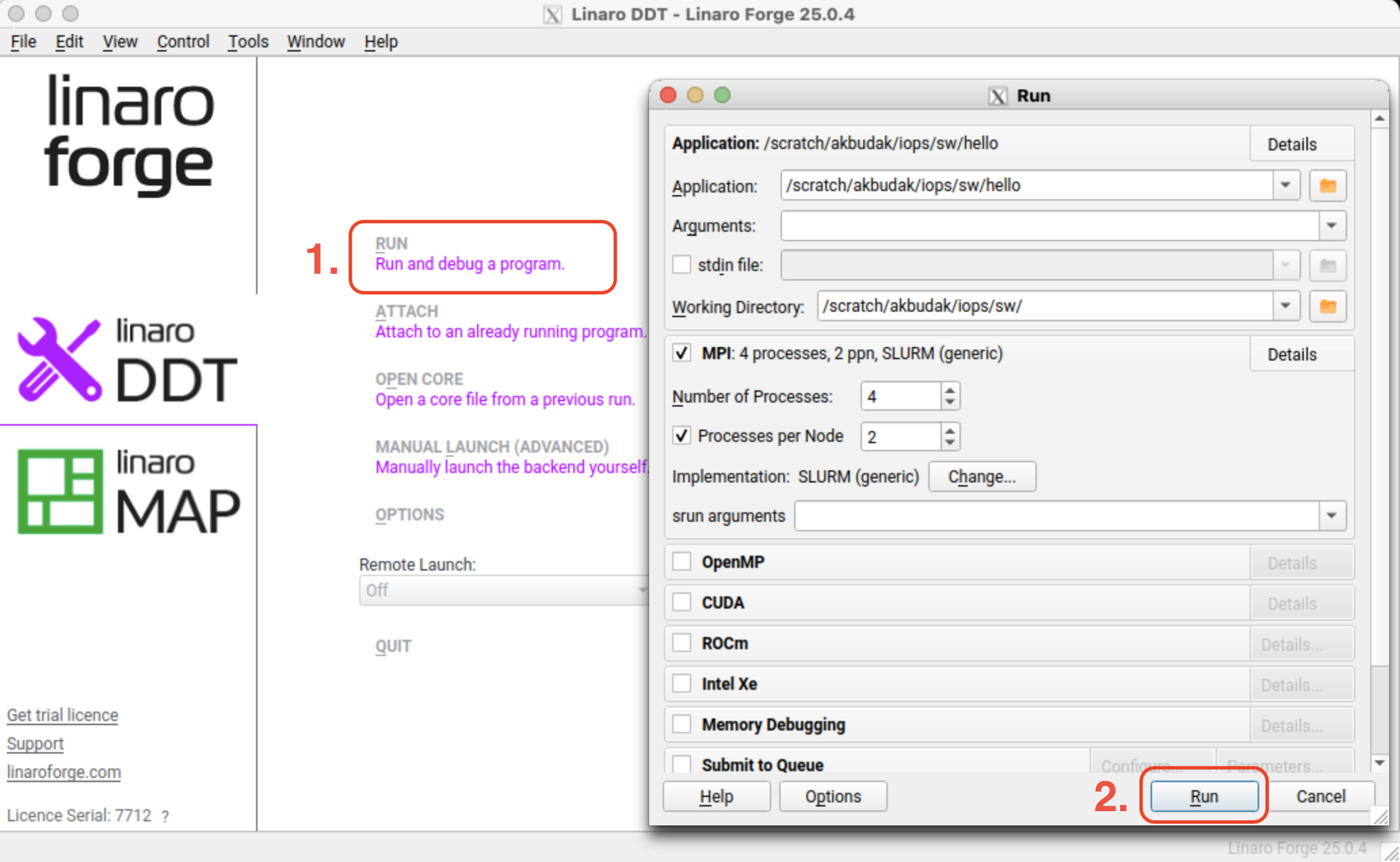Click the Run dialog scroll down arrow

[x=1380, y=763]
